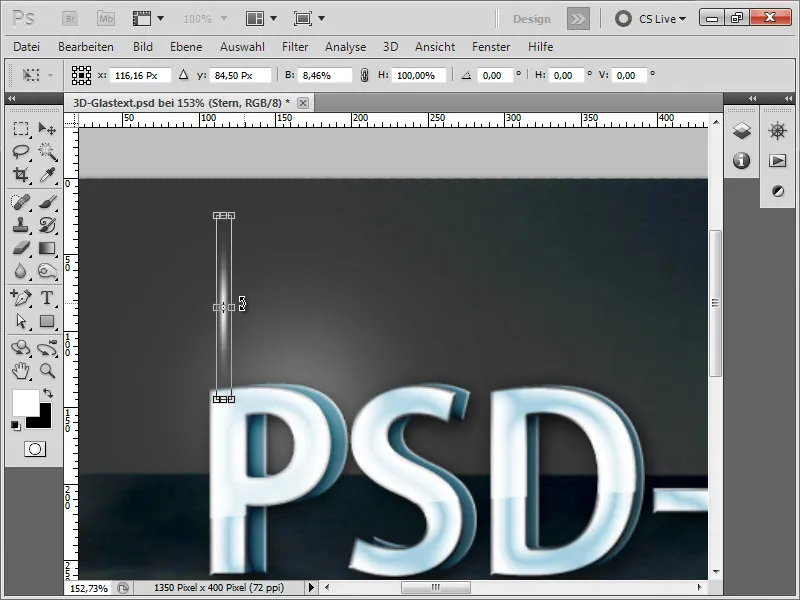This screenshot has height=600, width=800.
Task: Launch Adobe Bridge from the Br icon
Action: click(x=70, y=19)
